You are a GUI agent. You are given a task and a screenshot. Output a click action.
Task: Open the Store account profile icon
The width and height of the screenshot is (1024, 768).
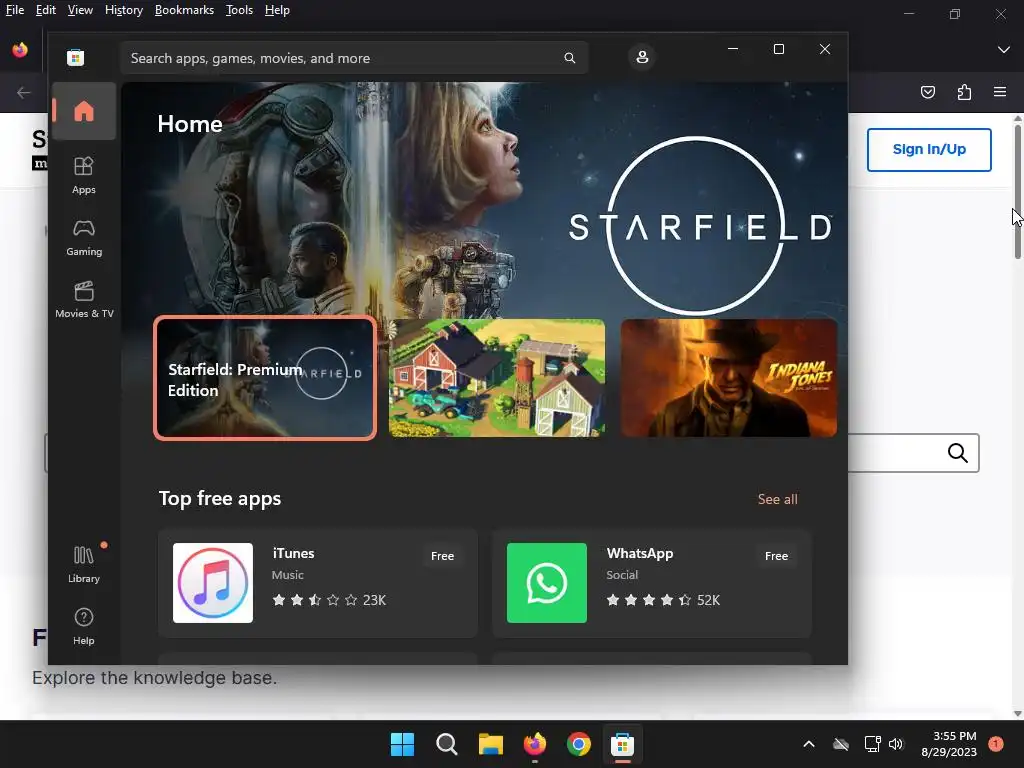point(642,57)
